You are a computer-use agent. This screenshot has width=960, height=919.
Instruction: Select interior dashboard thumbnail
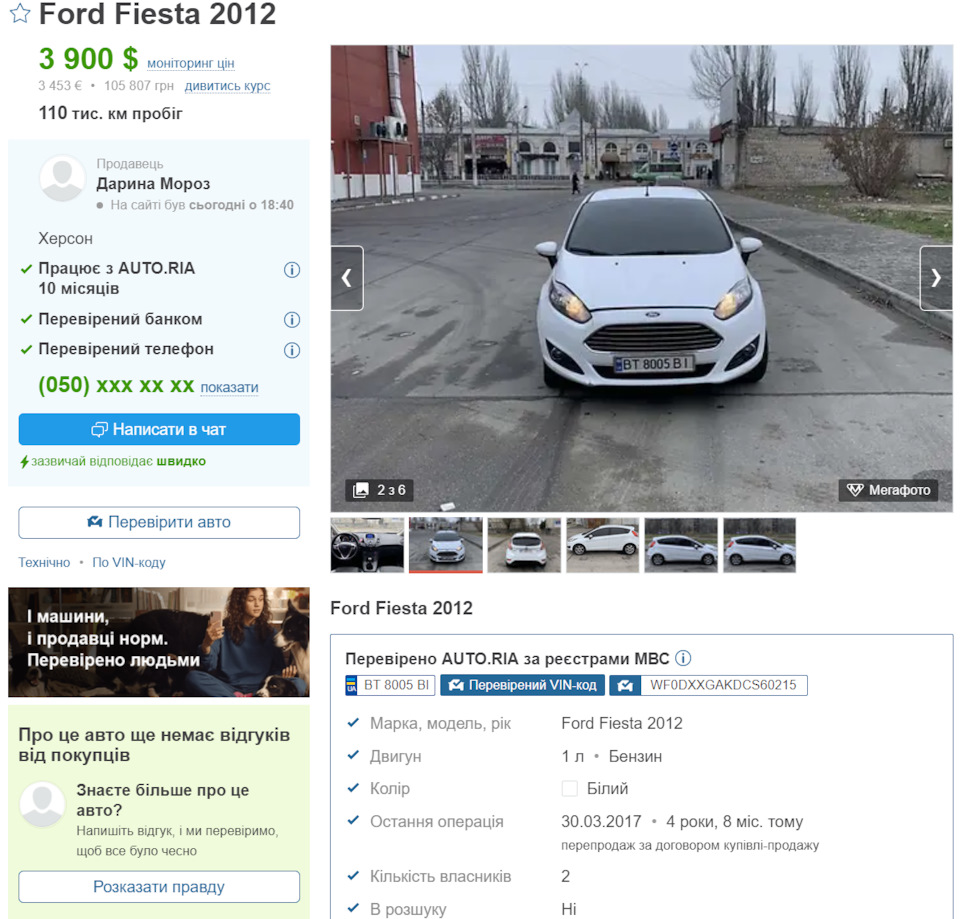pos(367,545)
